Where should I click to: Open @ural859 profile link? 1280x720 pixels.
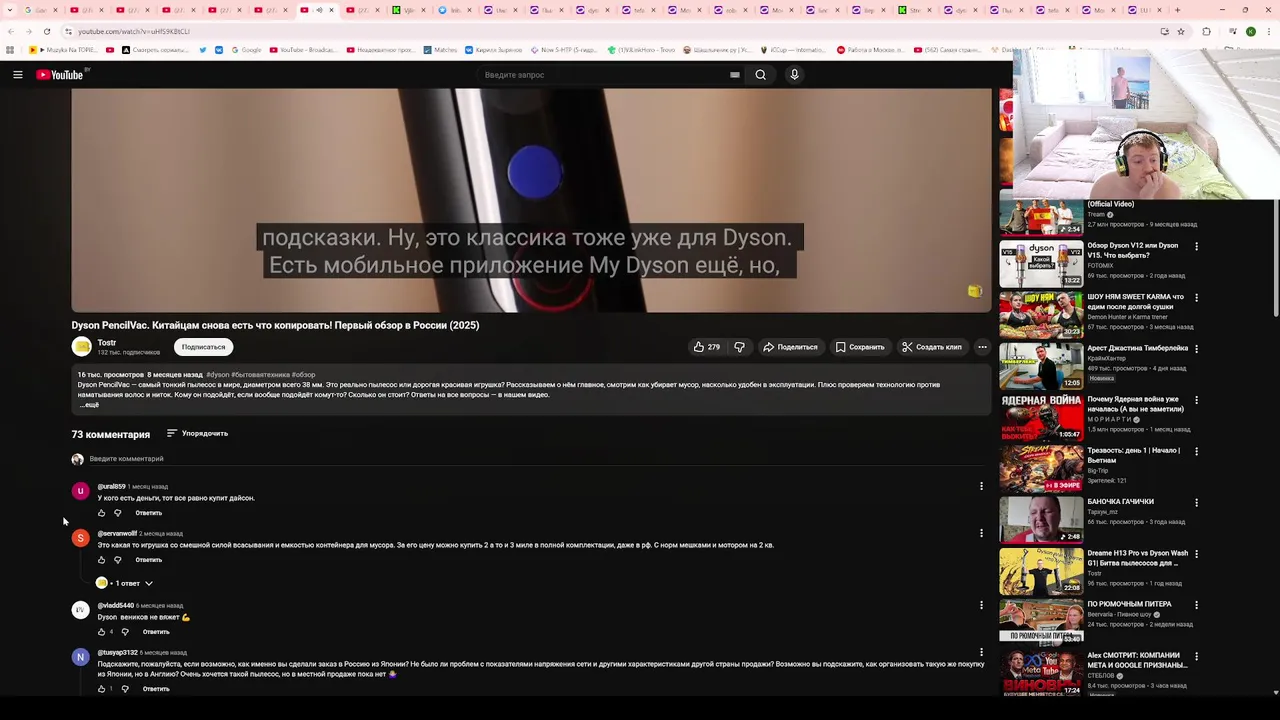click(111, 487)
